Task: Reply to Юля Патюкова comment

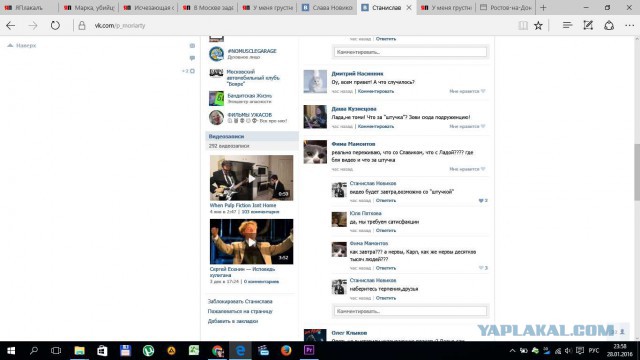Action: point(386,231)
